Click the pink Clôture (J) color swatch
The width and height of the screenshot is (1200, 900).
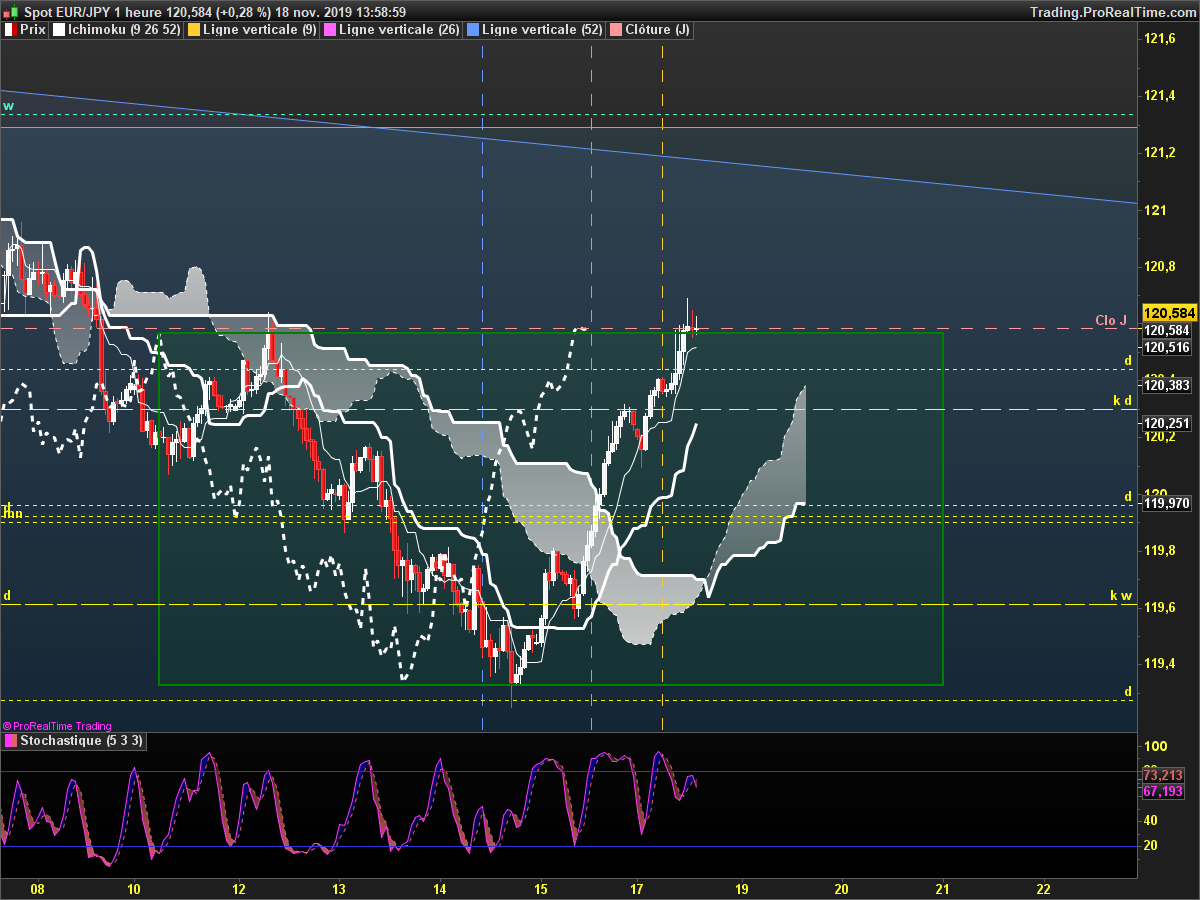(616, 30)
